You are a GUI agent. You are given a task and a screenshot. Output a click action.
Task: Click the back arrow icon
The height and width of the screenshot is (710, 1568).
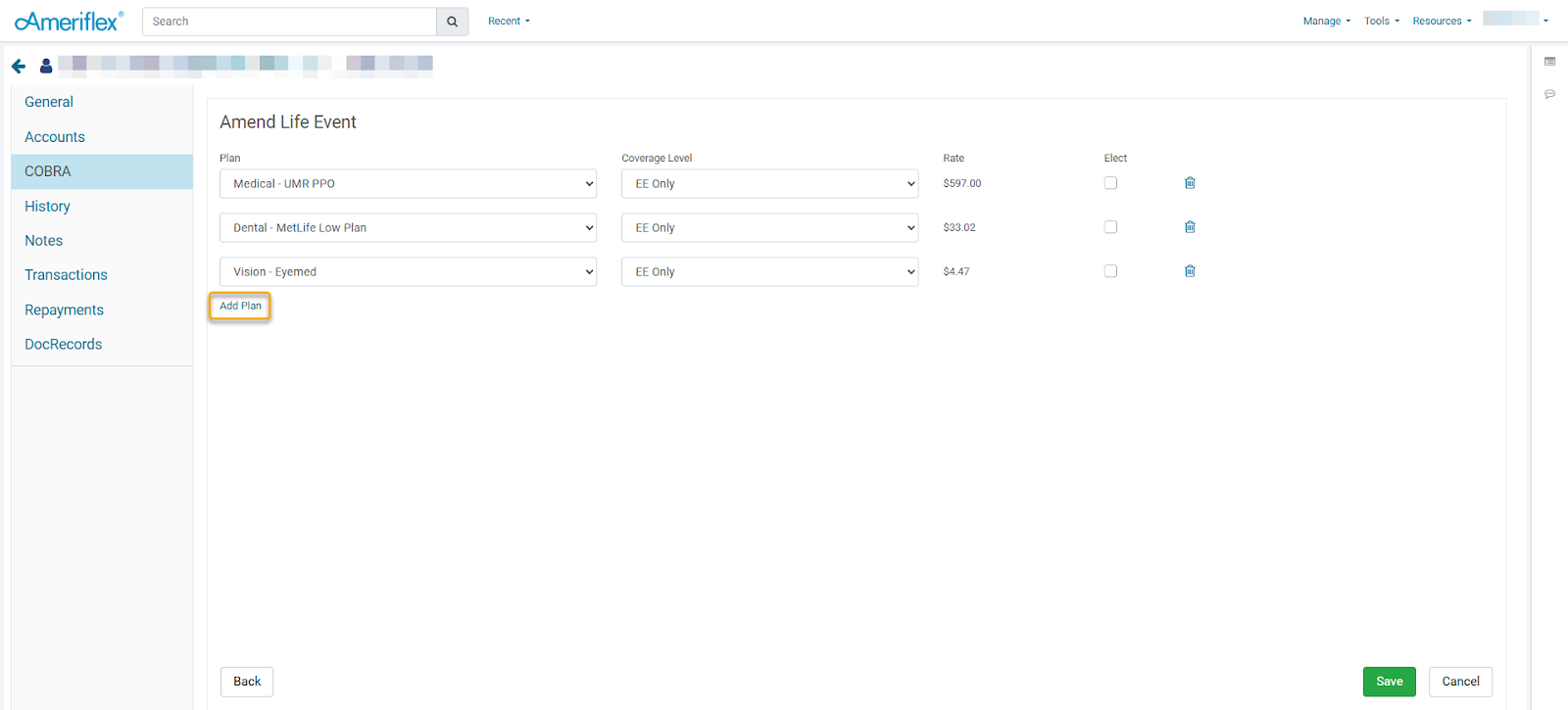pyautogui.click(x=19, y=67)
